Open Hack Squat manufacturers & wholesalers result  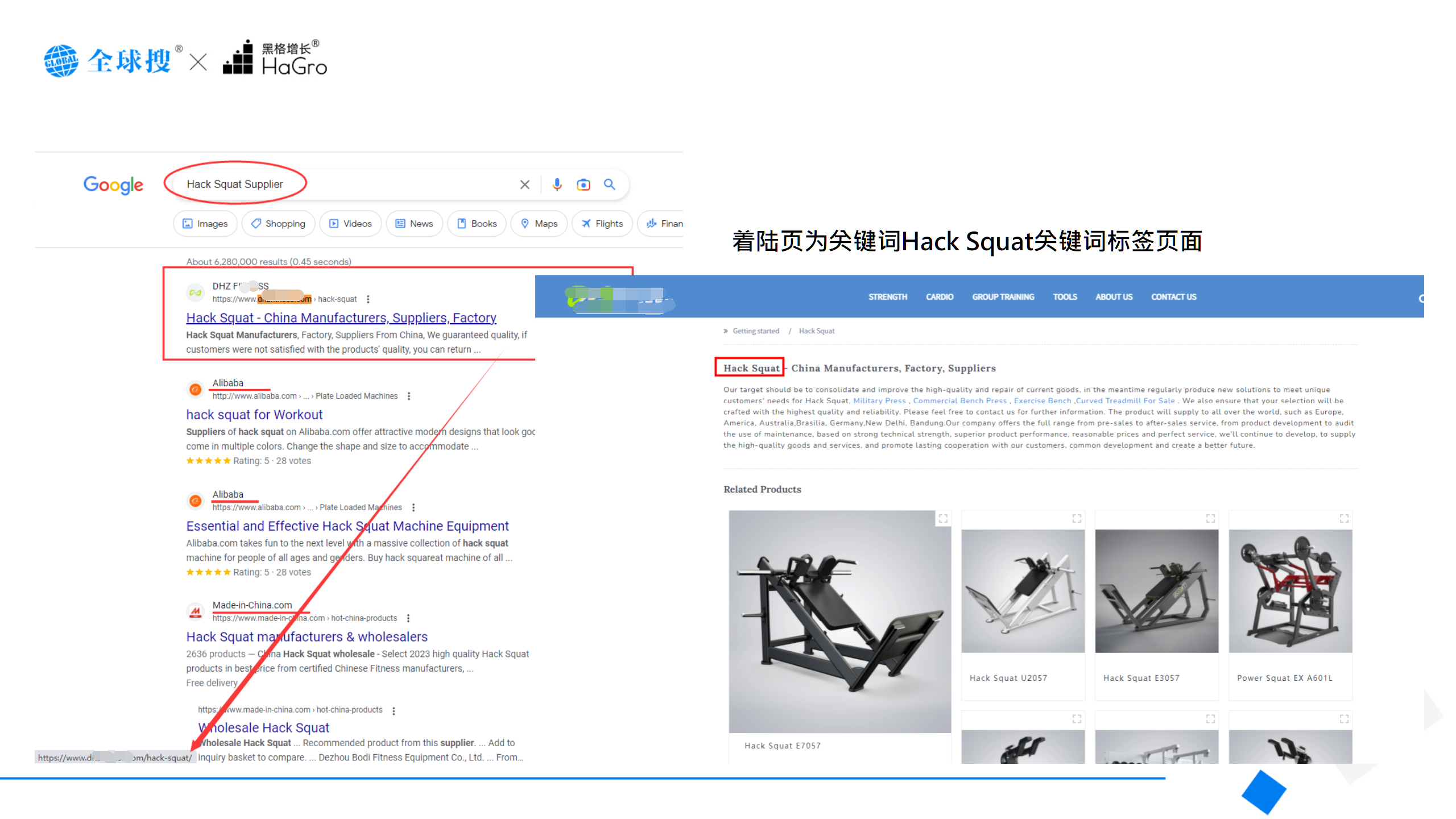[307, 637]
